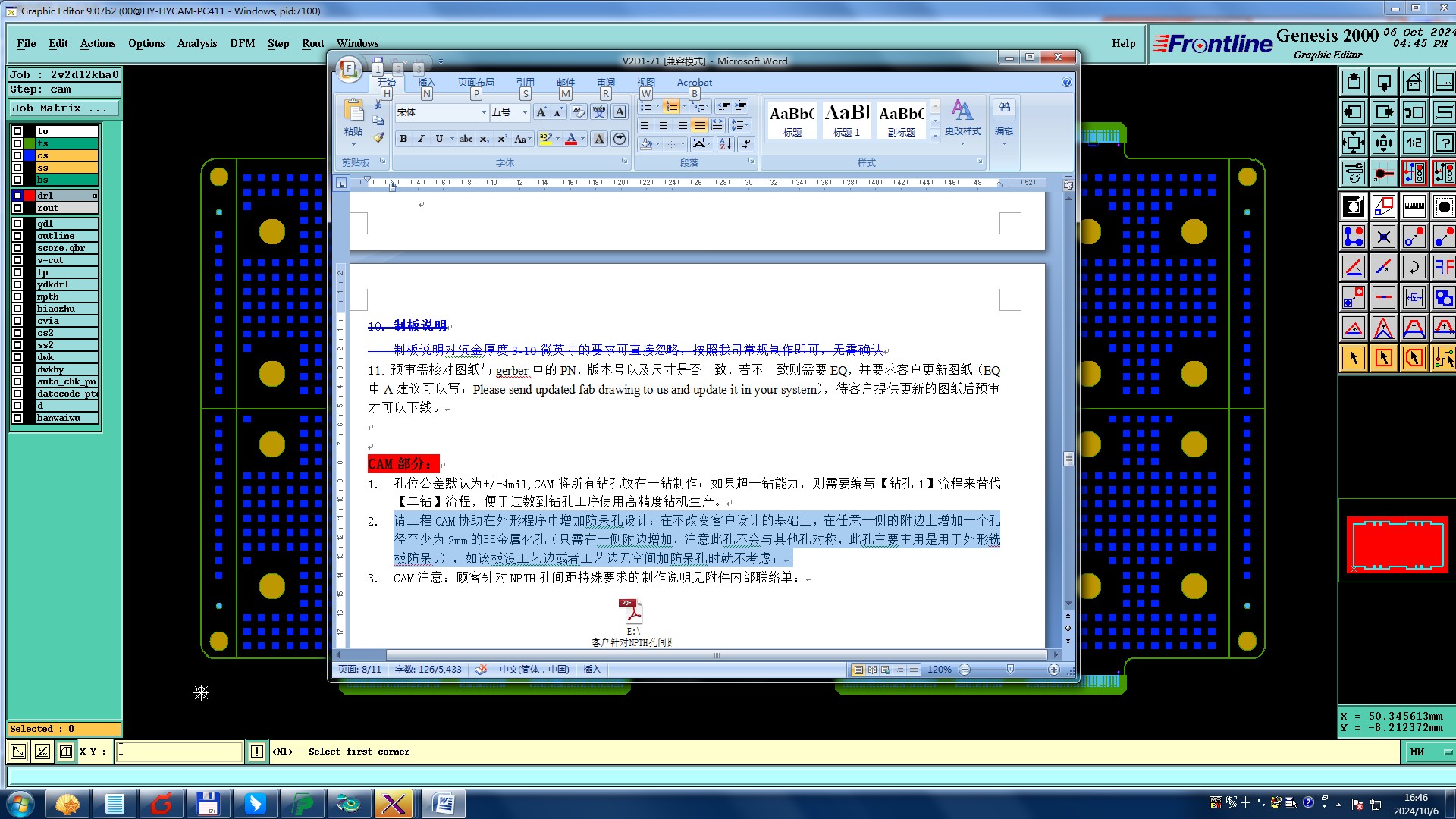Viewport: 1456px width, 819px height.
Task: Click the center text alignment icon
Action: tap(664, 125)
